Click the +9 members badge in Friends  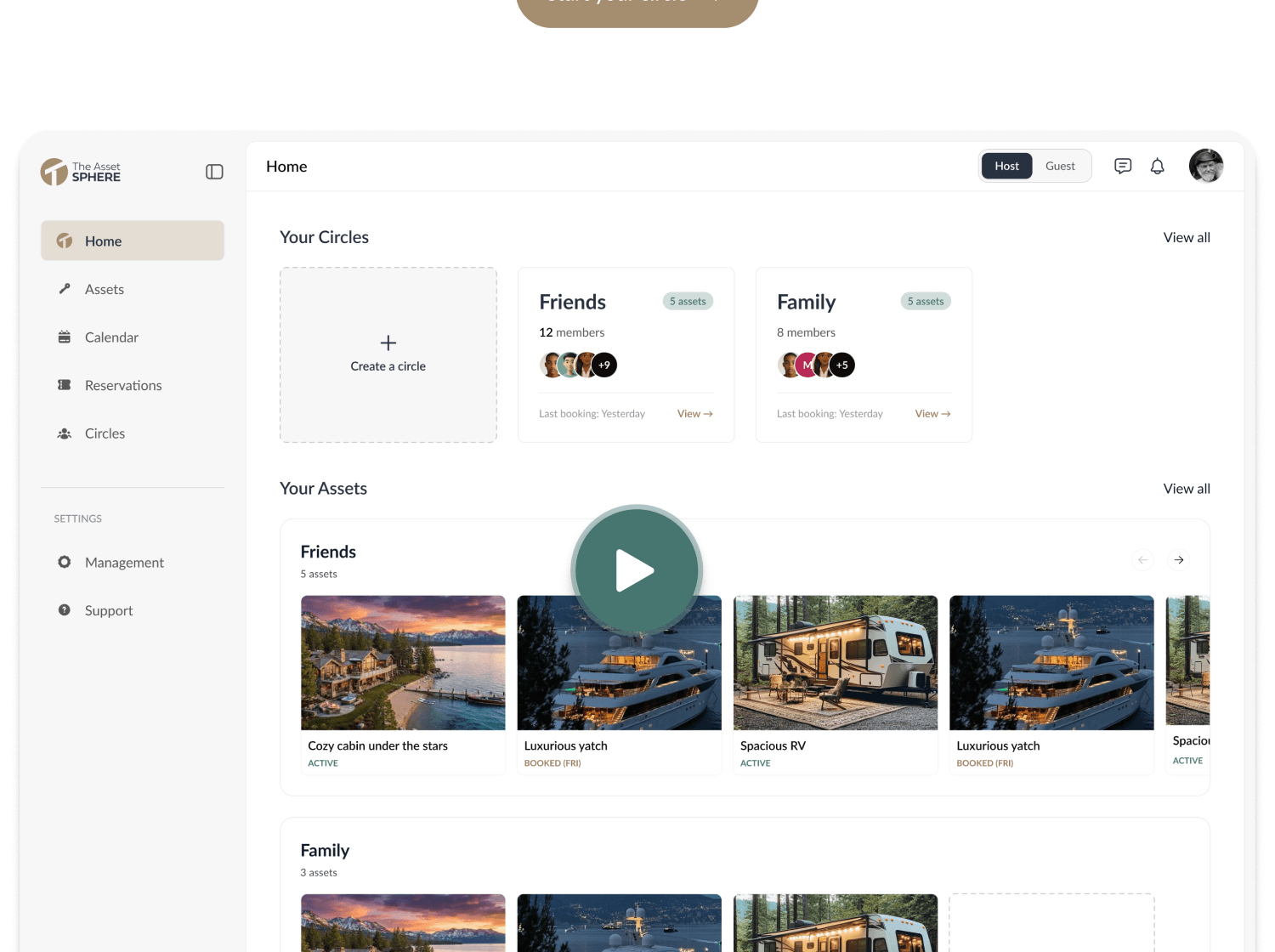coord(604,365)
